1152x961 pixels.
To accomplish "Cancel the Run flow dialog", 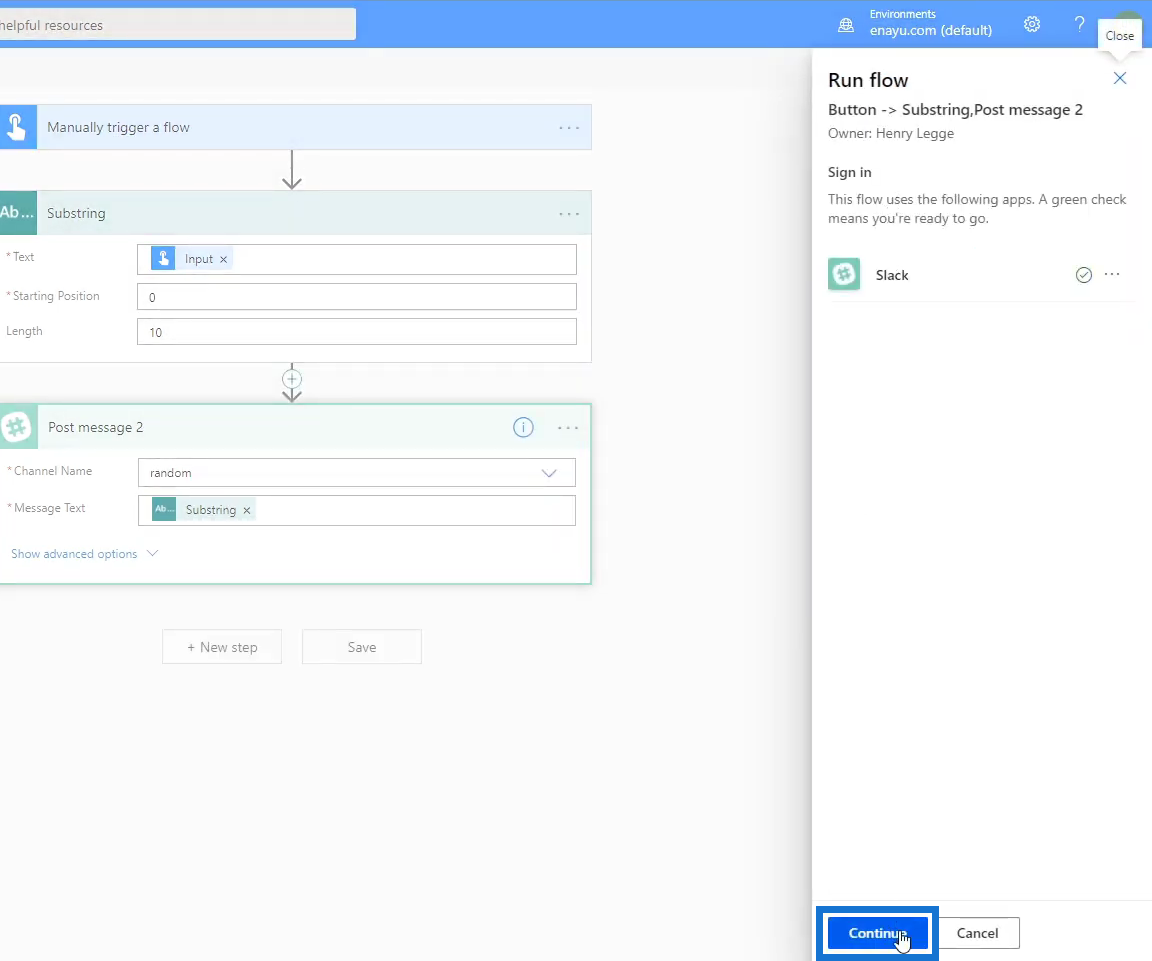I will coord(977,933).
